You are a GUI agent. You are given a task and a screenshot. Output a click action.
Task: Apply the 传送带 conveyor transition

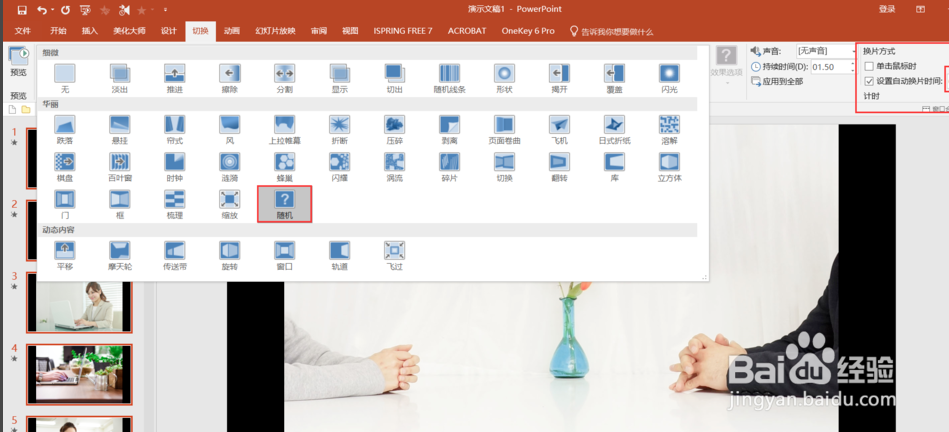pos(174,255)
